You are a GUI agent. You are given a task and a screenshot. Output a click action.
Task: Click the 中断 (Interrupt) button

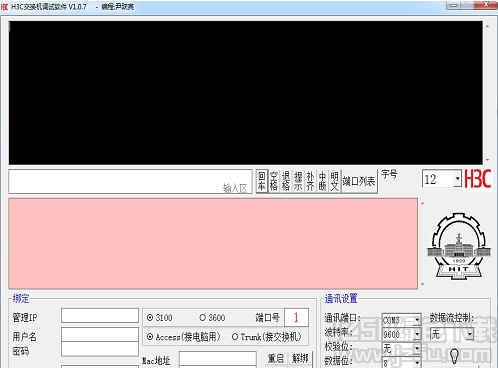[x=322, y=181]
